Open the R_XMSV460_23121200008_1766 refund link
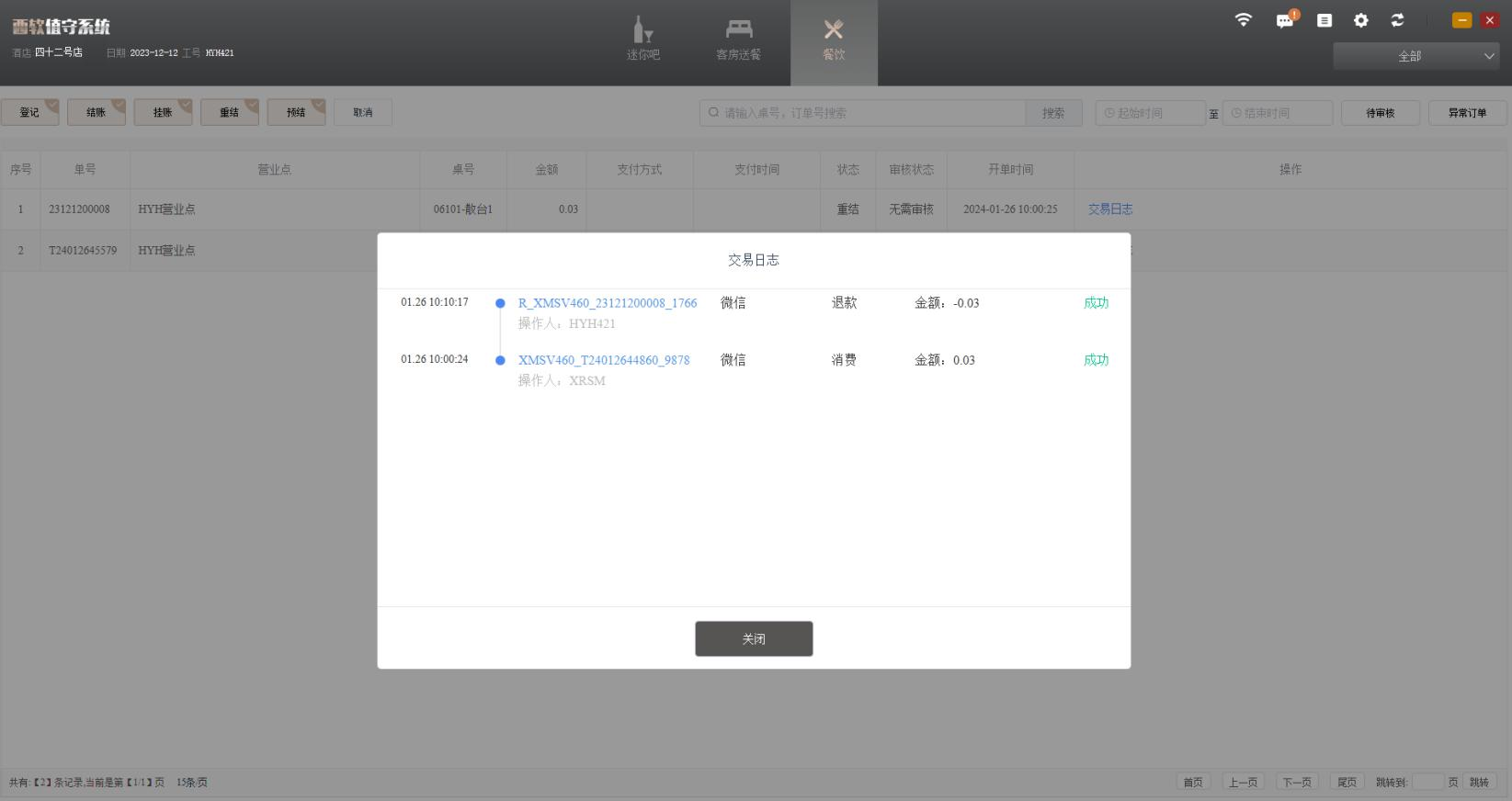 (x=608, y=303)
